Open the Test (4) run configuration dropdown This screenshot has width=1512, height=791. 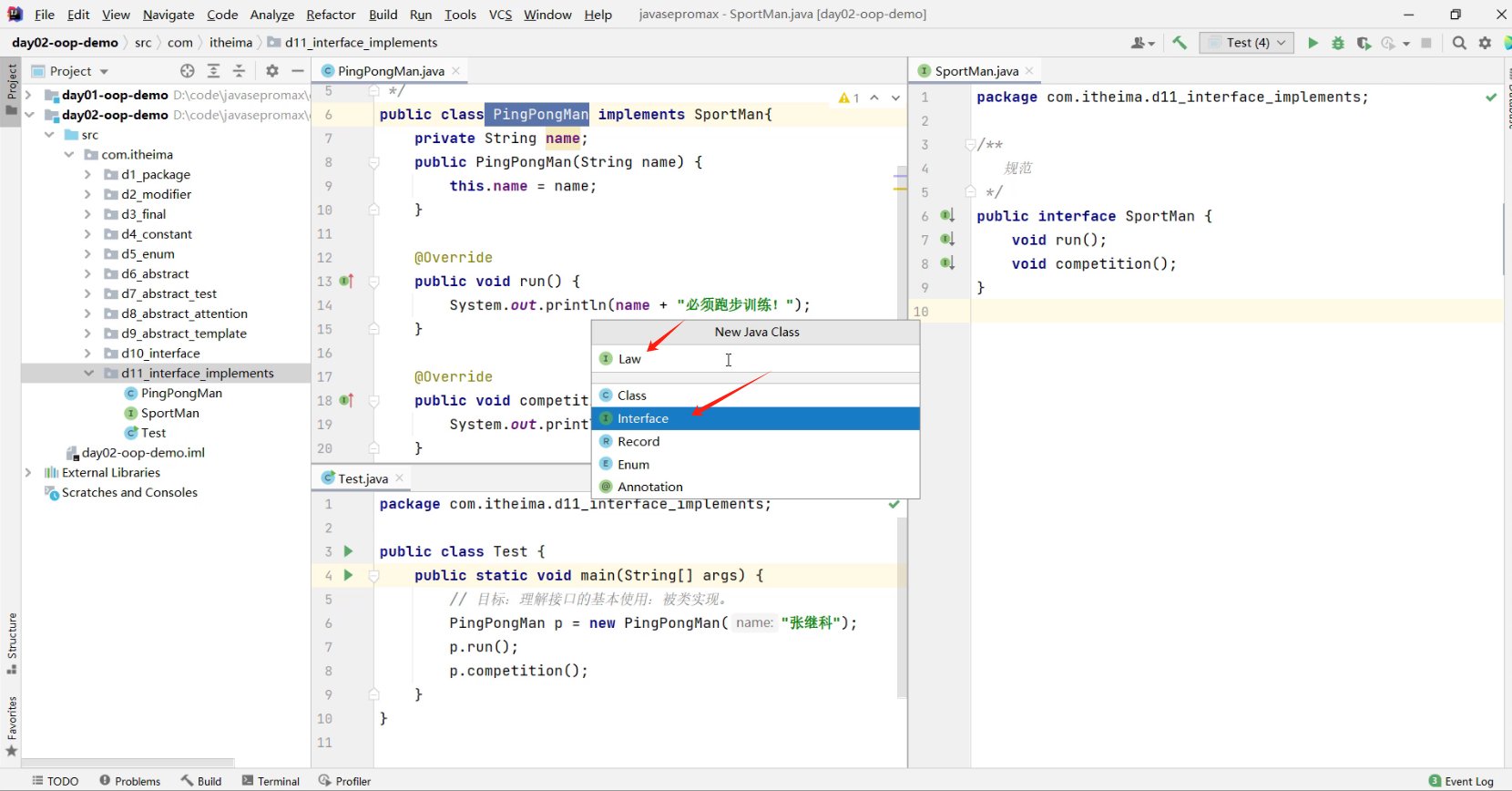[1247, 43]
